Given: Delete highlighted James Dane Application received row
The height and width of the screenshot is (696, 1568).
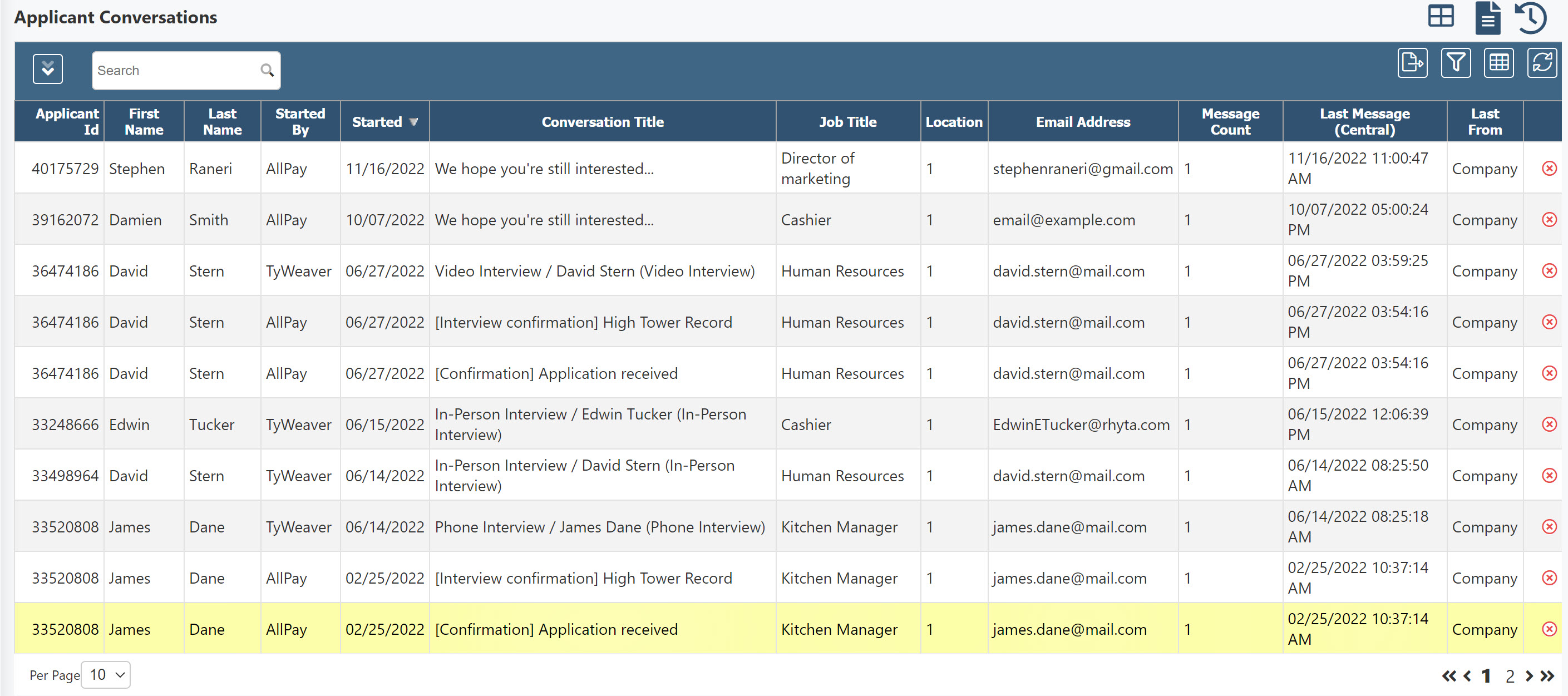Looking at the screenshot, I should (1549, 629).
